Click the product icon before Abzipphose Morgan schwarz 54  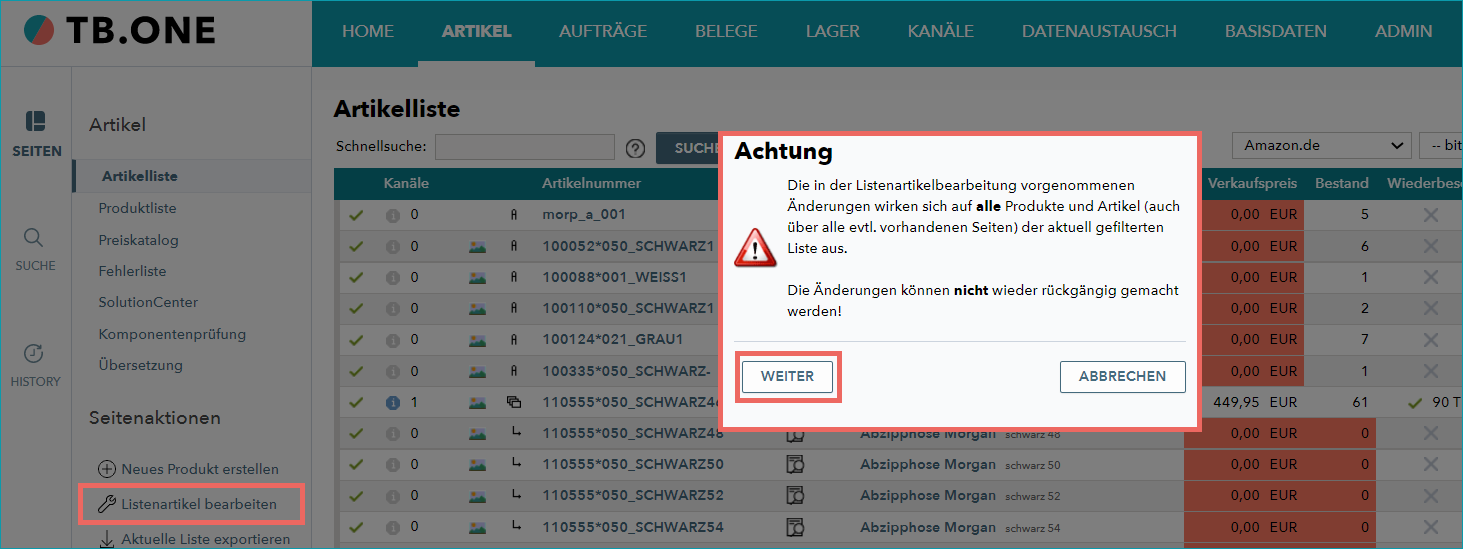click(796, 527)
